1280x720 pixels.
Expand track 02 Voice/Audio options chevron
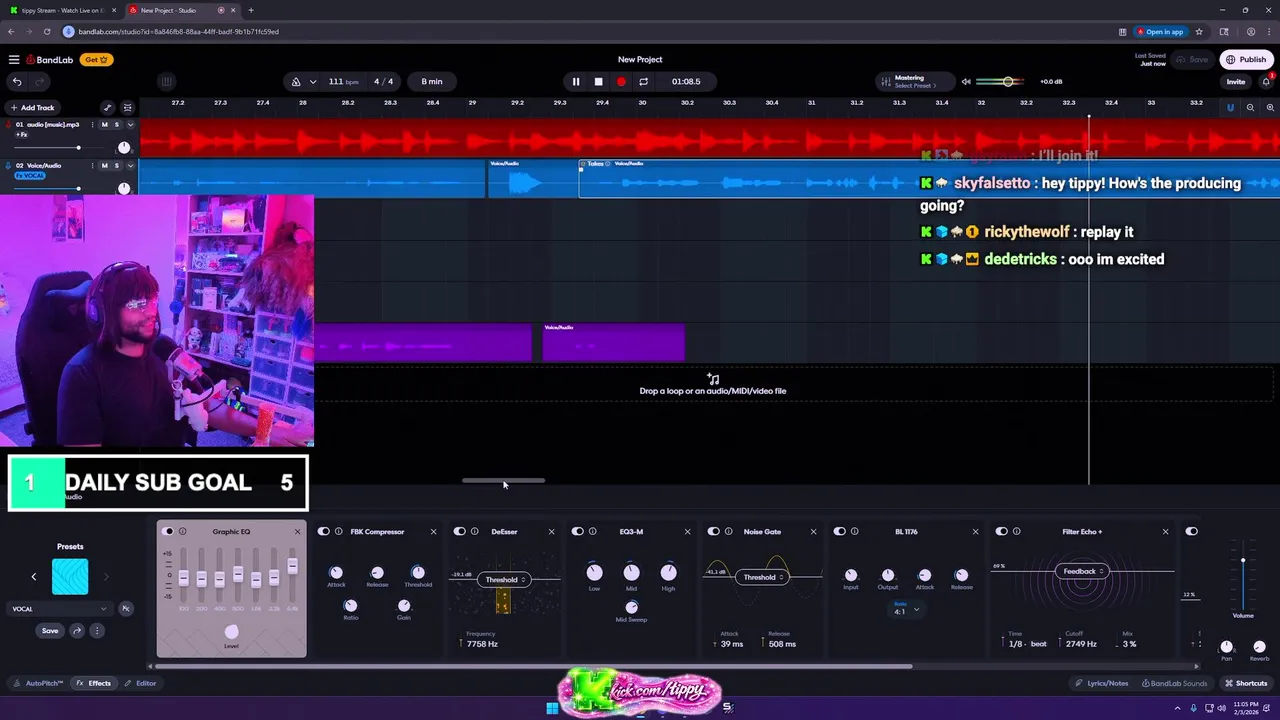(x=130, y=166)
